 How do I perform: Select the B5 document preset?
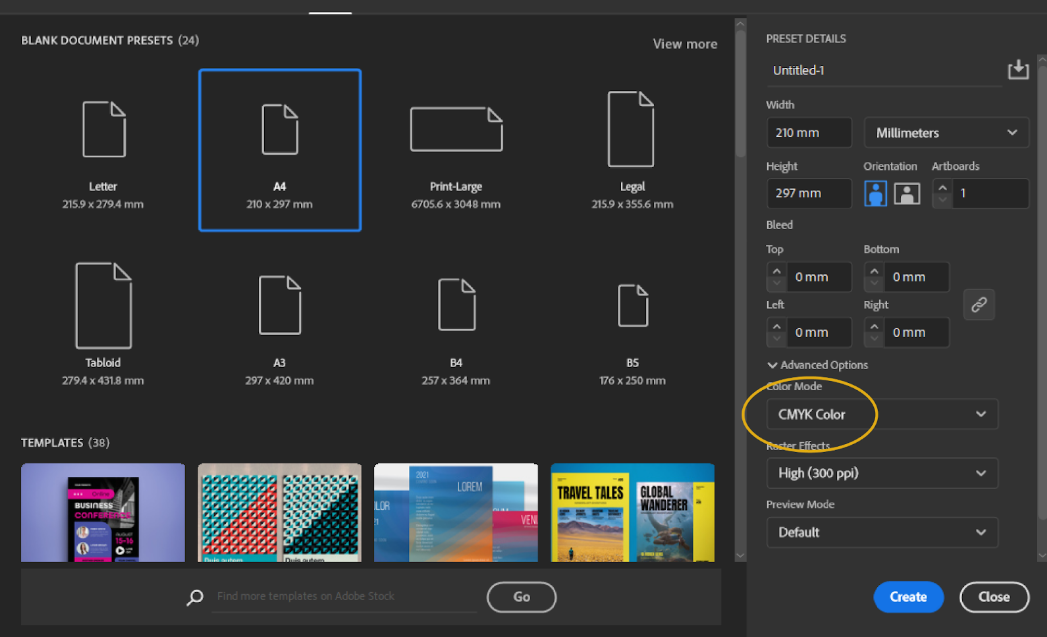click(x=632, y=306)
